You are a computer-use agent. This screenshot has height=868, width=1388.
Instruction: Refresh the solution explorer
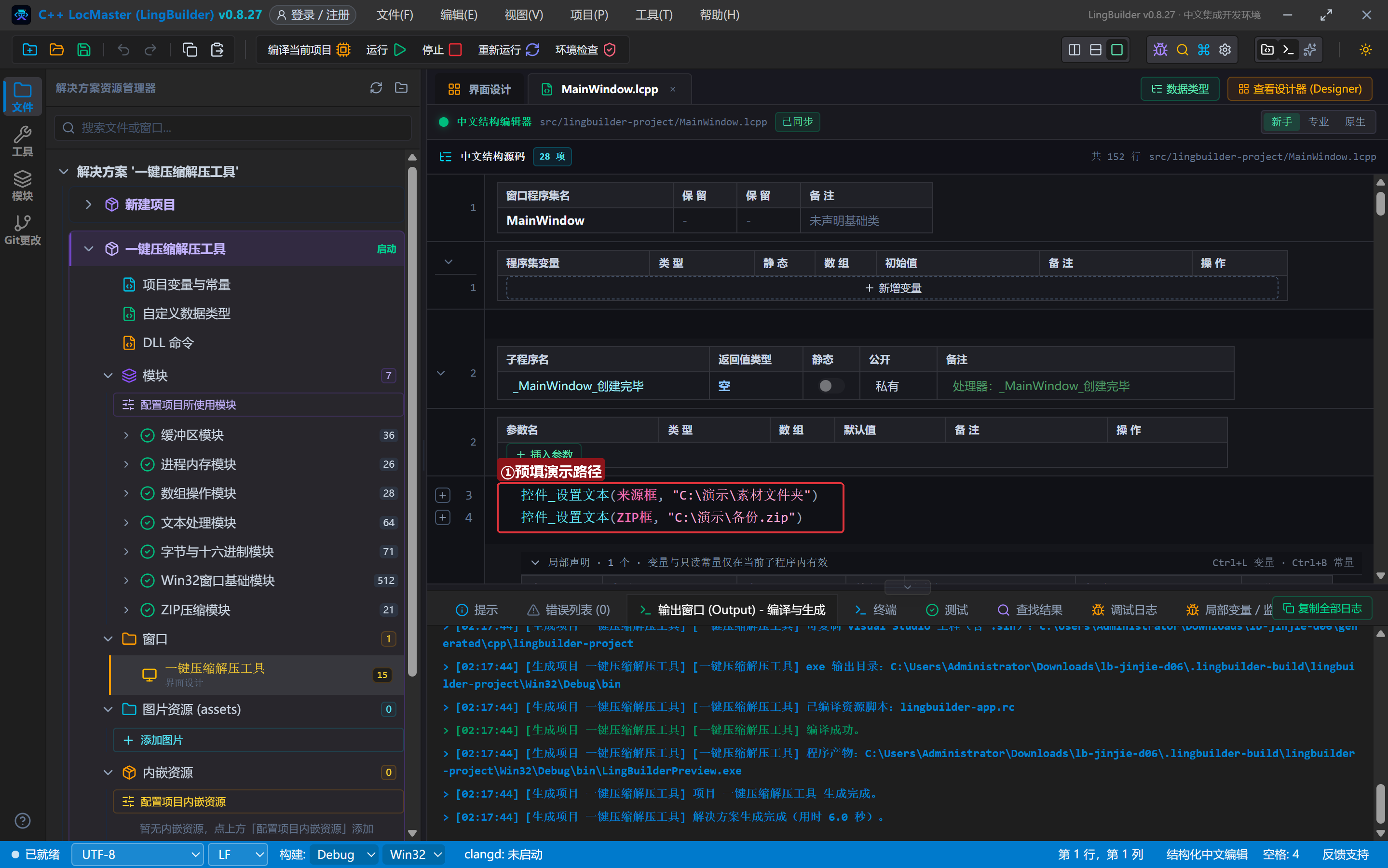tap(376, 88)
